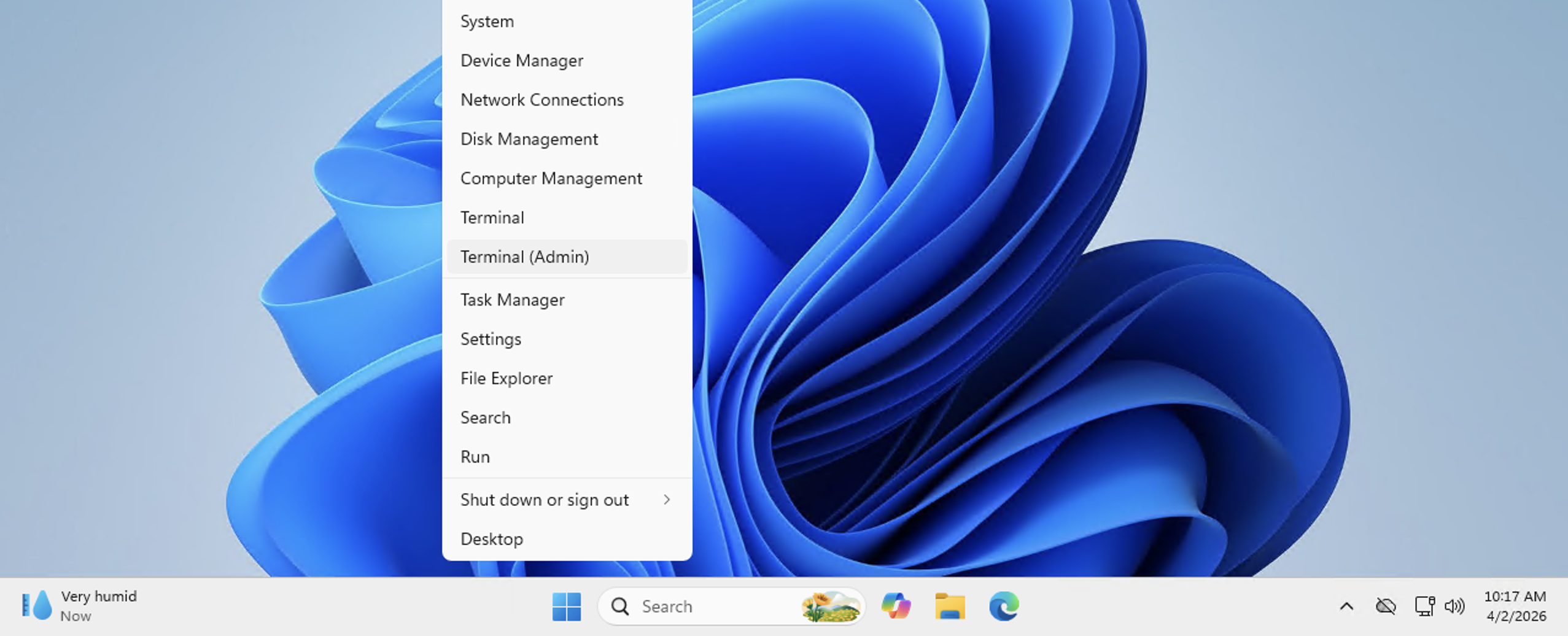Open network status tray icon

pos(1424,607)
